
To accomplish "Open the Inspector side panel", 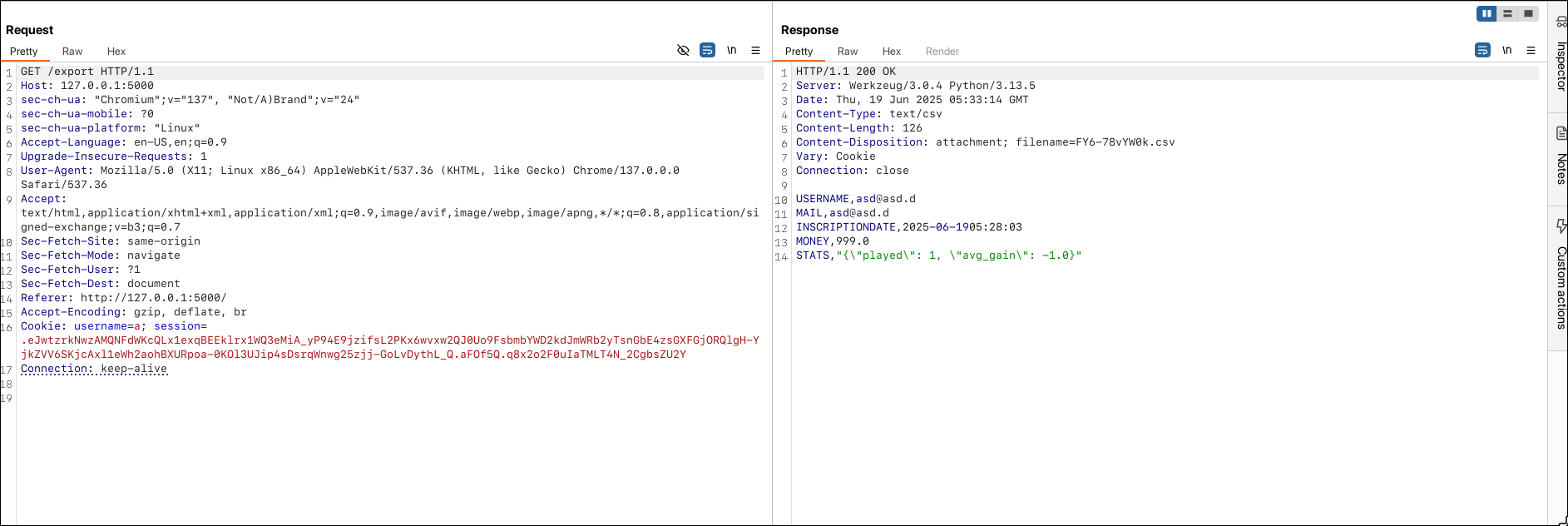I will point(1561,58).
